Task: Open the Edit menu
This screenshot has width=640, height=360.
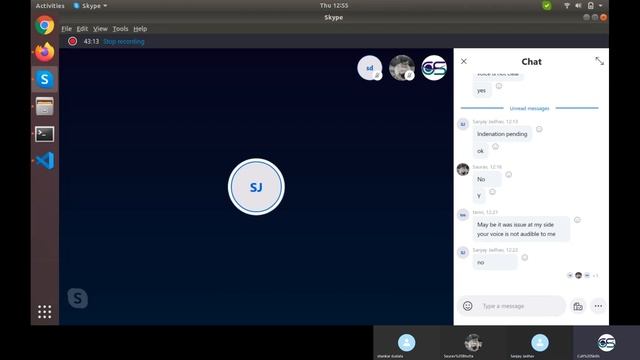Action: pyautogui.click(x=82, y=29)
